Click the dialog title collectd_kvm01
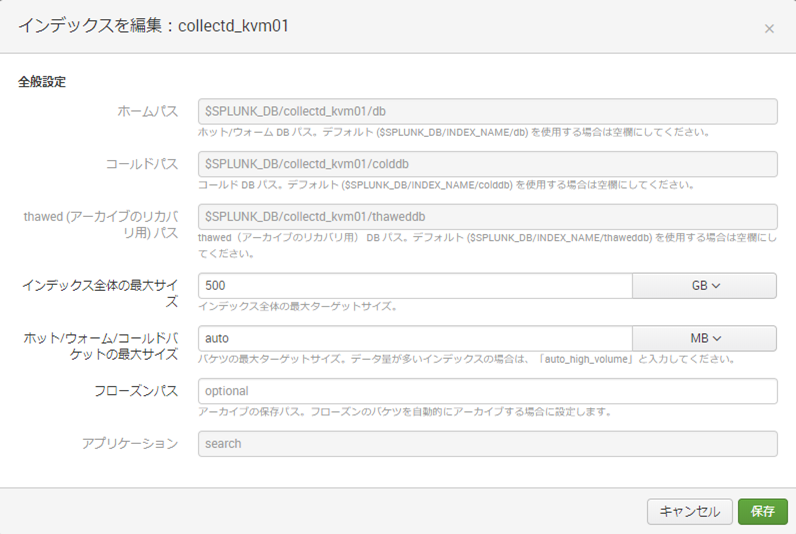Image resolution: width=796 pixels, height=534 pixels. 153,25
